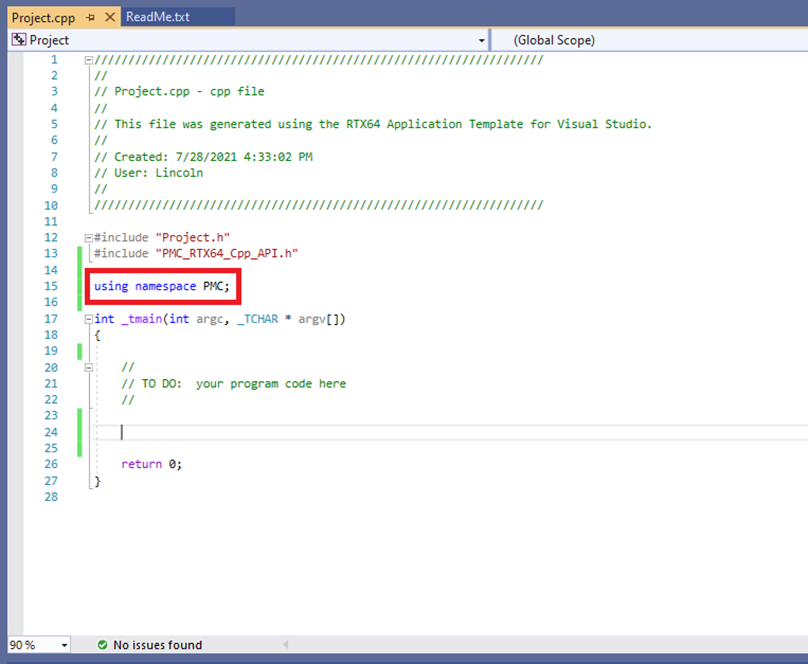Open the 90 % zoom dropdown
808x664 pixels.
point(64,645)
